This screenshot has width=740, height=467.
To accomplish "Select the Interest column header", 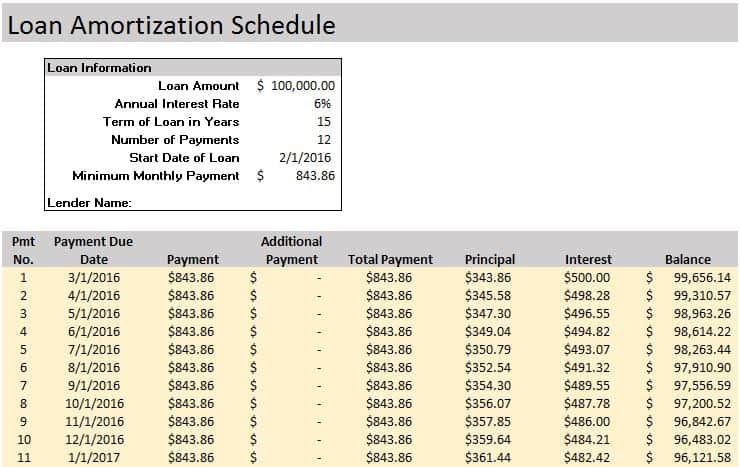I will coord(588,259).
